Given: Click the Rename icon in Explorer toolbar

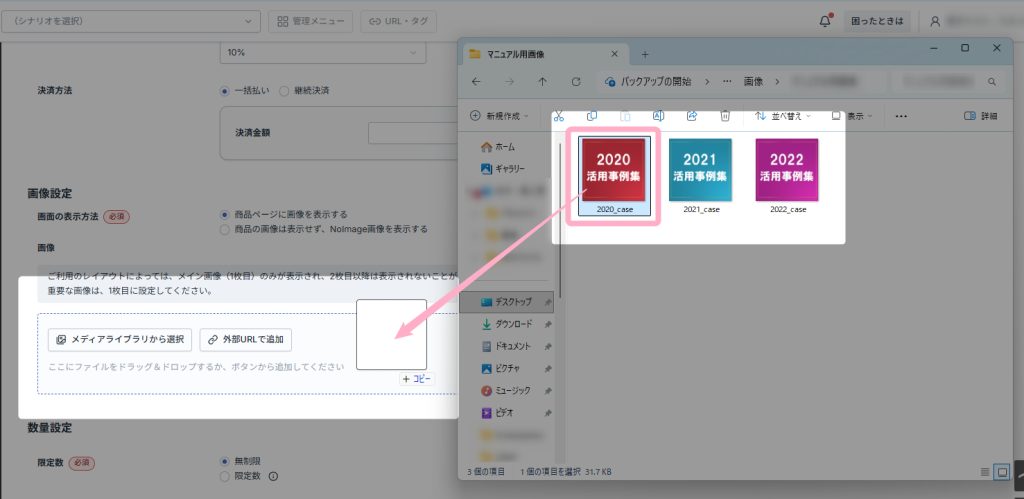Looking at the screenshot, I should point(659,116).
